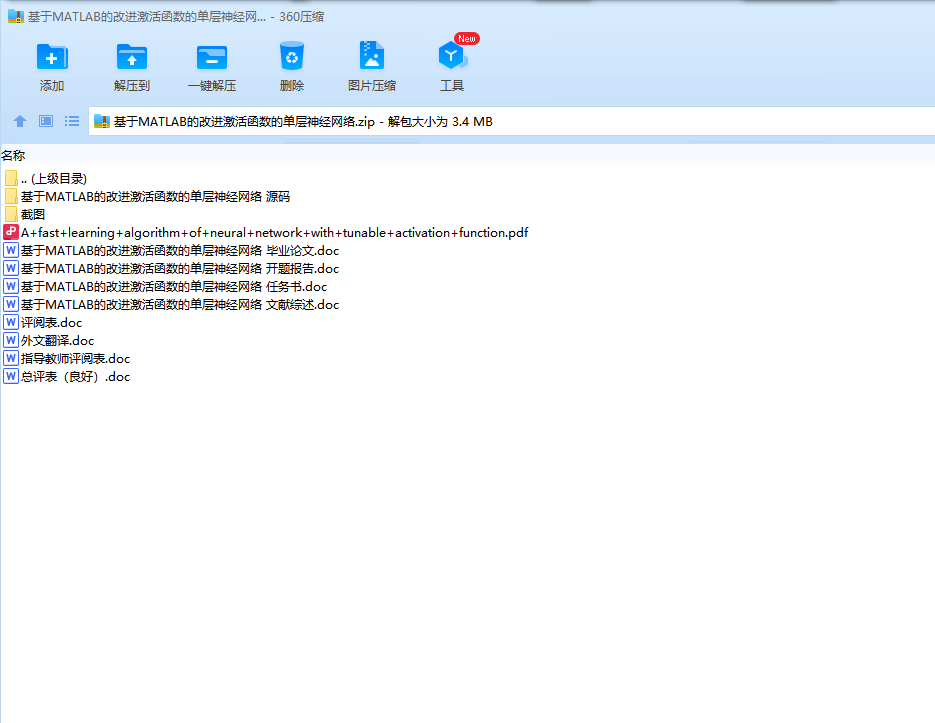
Task: Click the 名称 column header
Action: 13,156
